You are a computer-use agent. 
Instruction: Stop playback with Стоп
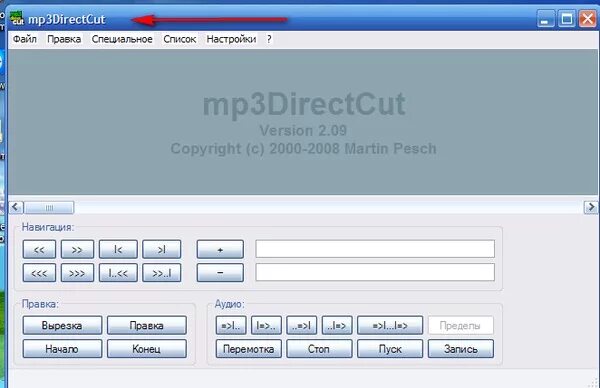pos(319,349)
